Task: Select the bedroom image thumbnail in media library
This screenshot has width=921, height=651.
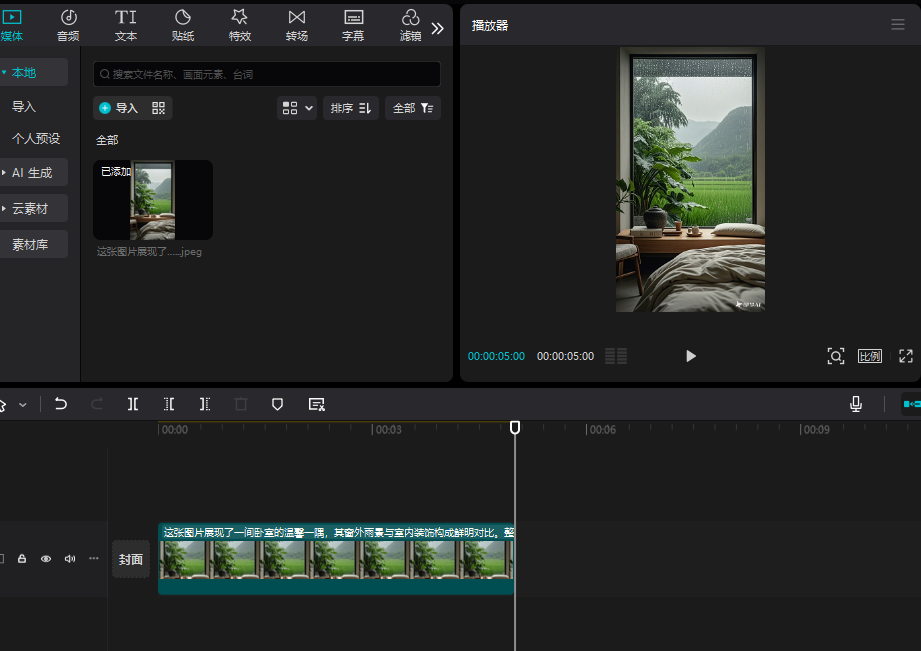Action: click(x=152, y=199)
